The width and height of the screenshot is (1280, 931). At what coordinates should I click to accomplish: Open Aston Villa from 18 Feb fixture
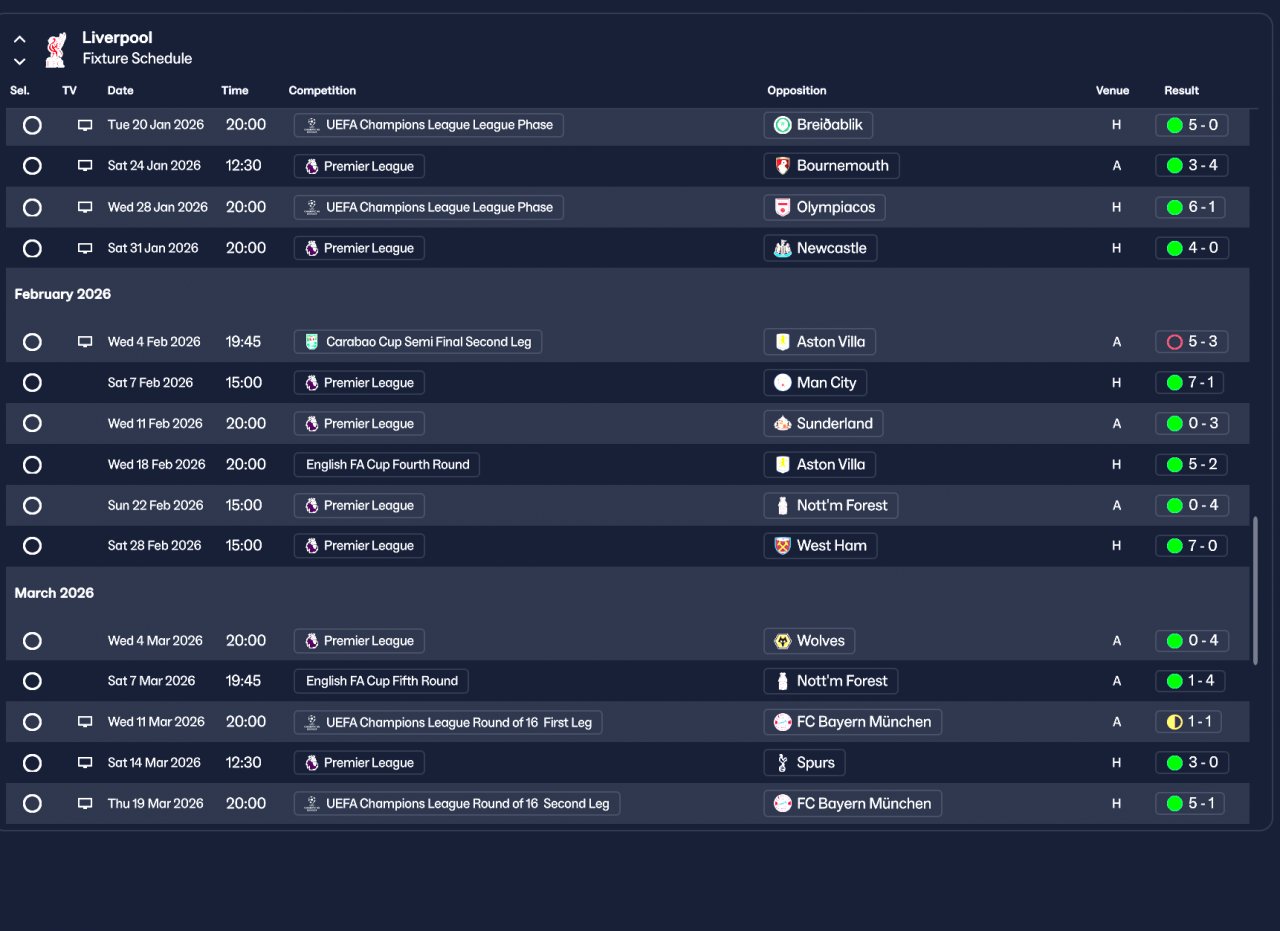pos(820,465)
